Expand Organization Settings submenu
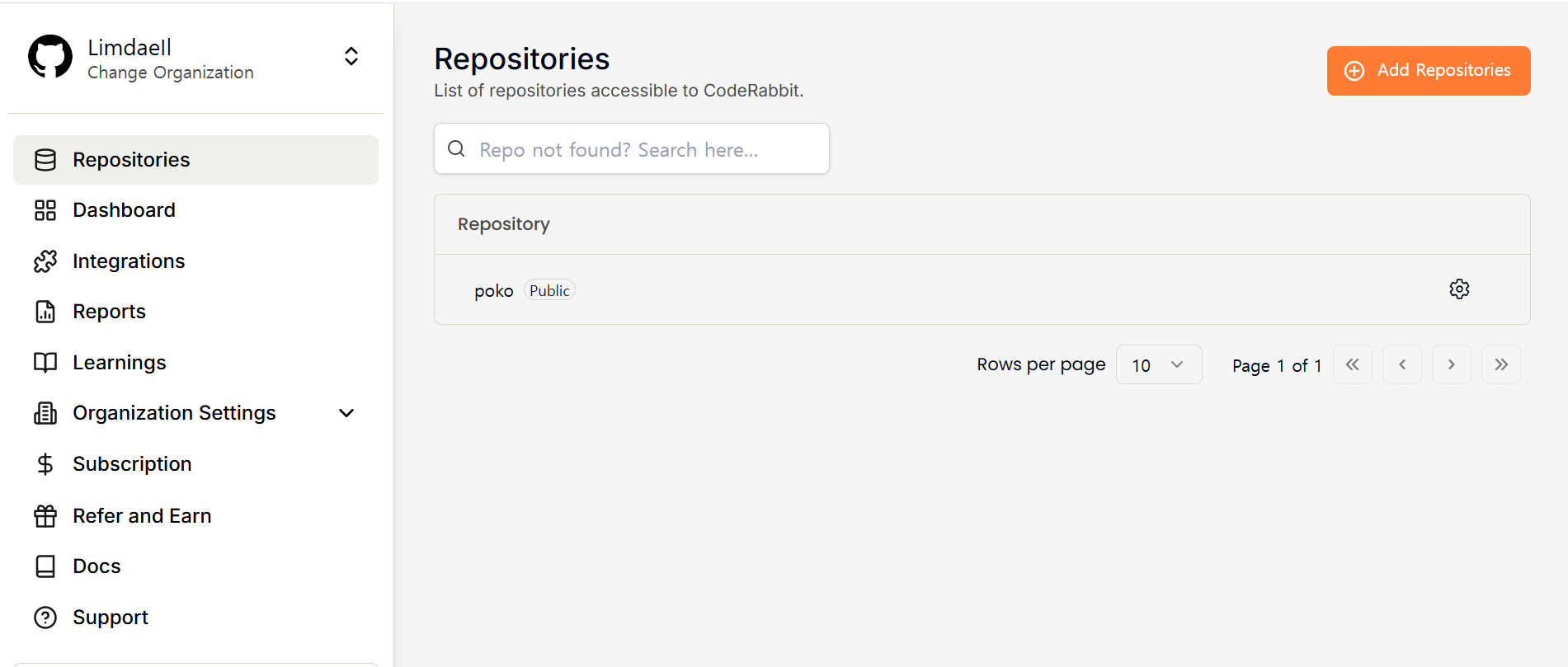1568x667 pixels. pos(346,413)
